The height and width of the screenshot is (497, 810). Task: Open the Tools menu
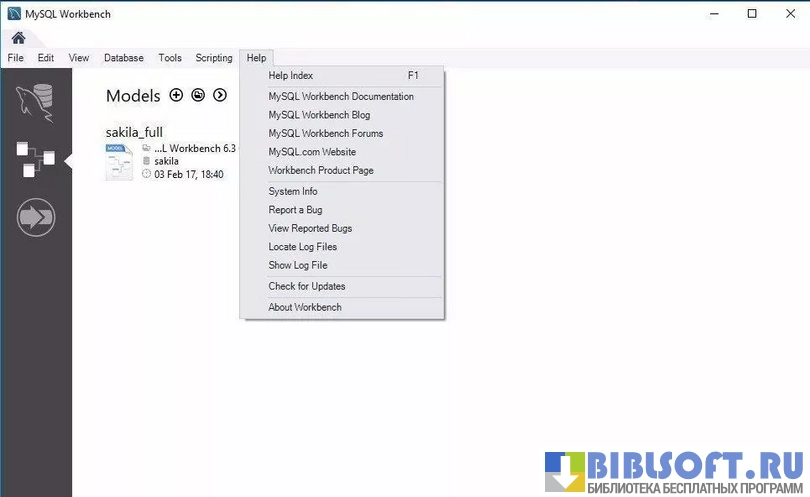tap(170, 58)
